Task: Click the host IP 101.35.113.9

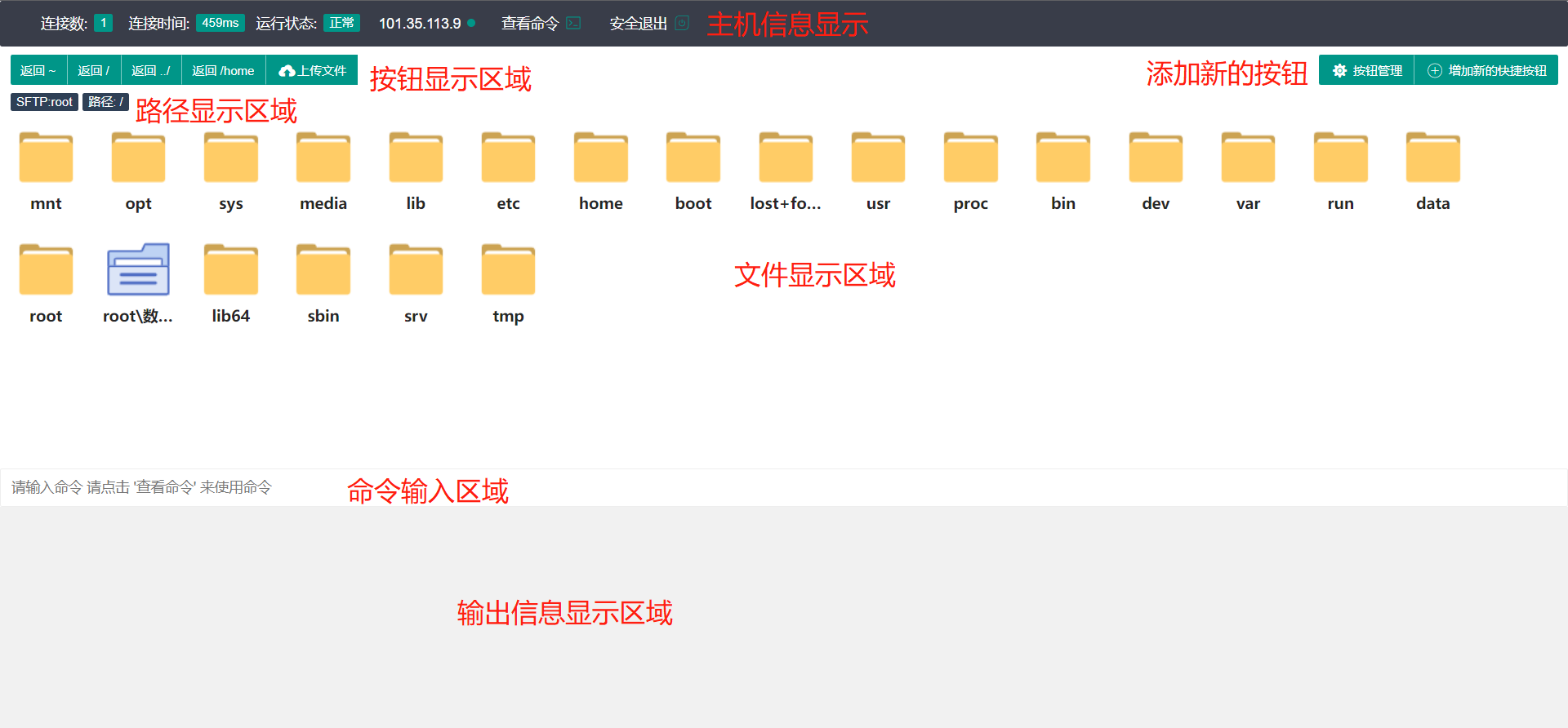Action: pyautogui.click(x=420, y=24)
